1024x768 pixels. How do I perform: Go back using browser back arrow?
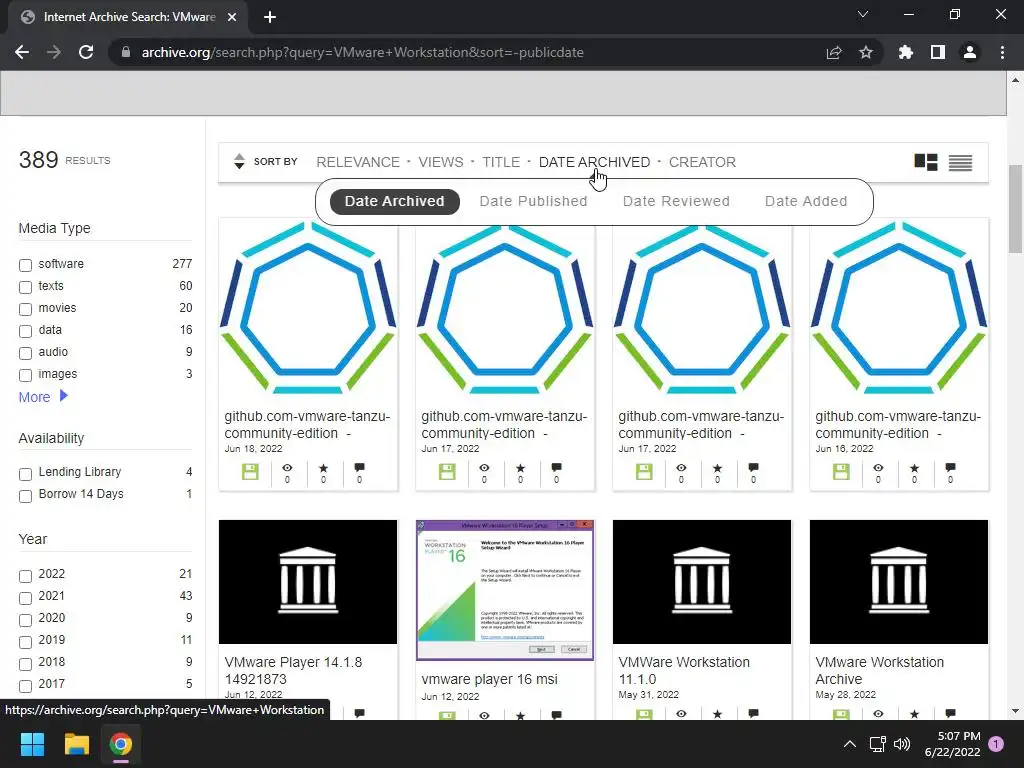(22, 52)
